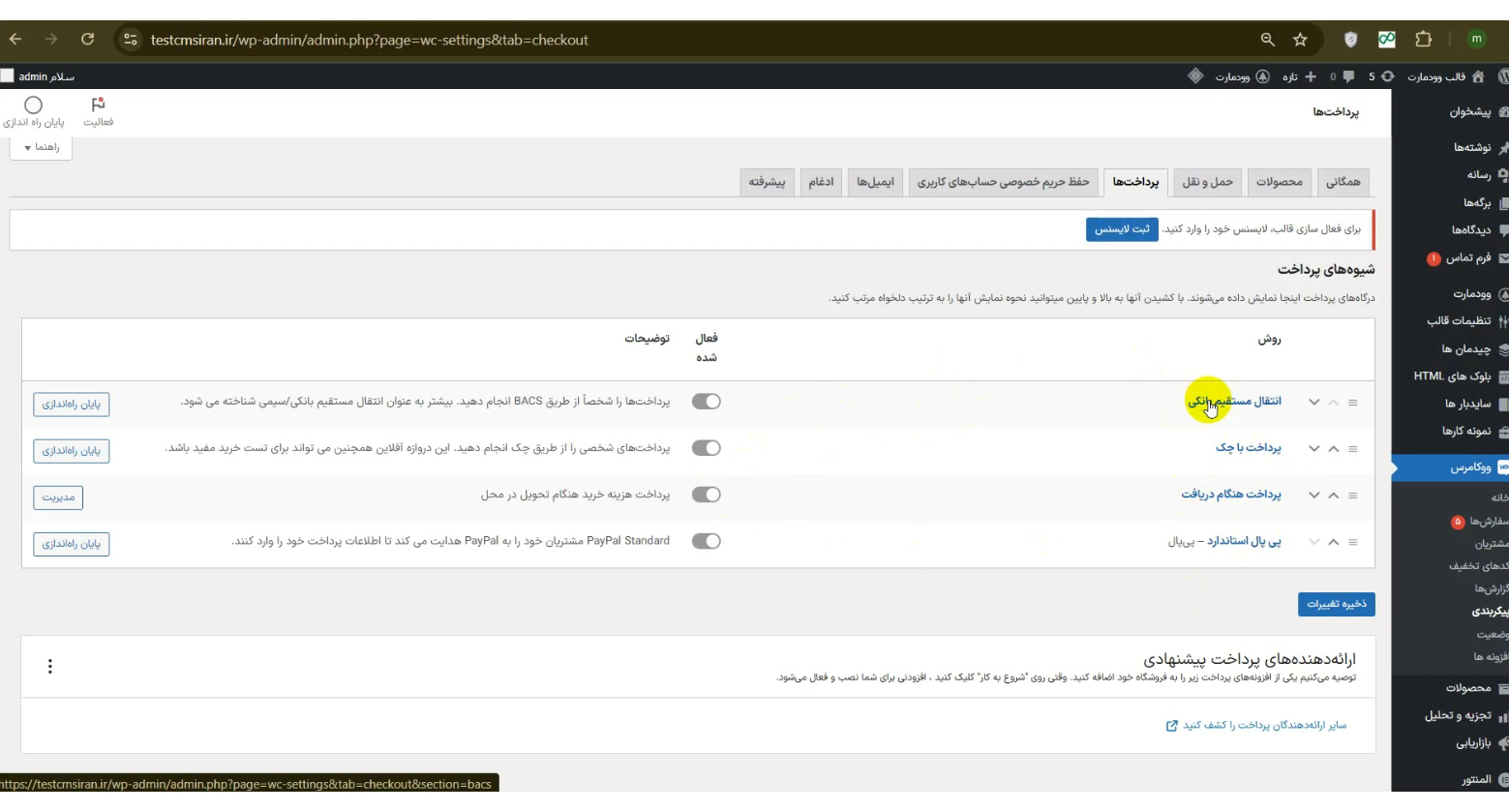The width and height of the screenshot is (1509, 812).
Task: Open the 'فعالیت' activity flag icon
Action: pos(98,112)
